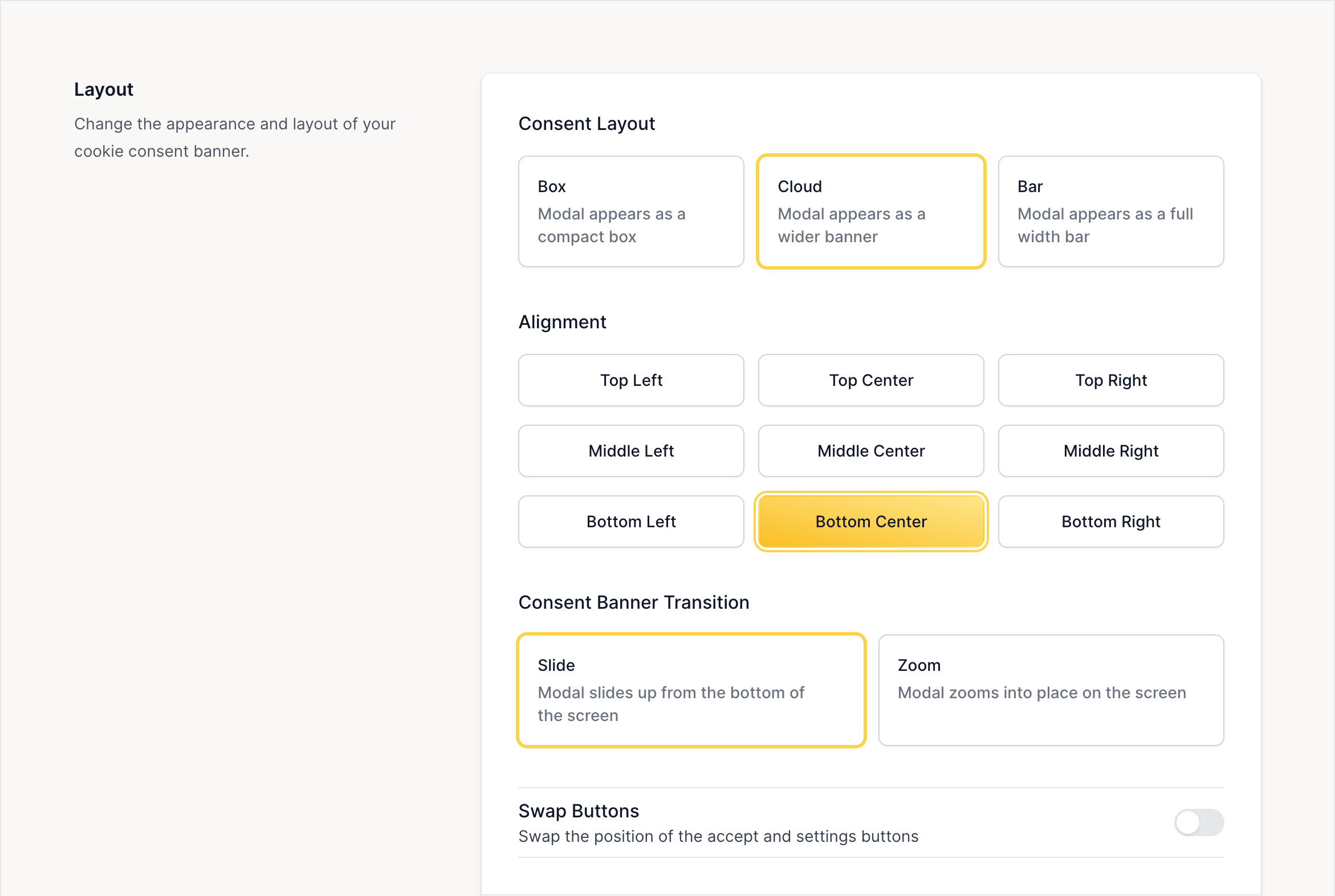
Task: Select Middle Center alignment
Action: point(871,451)
